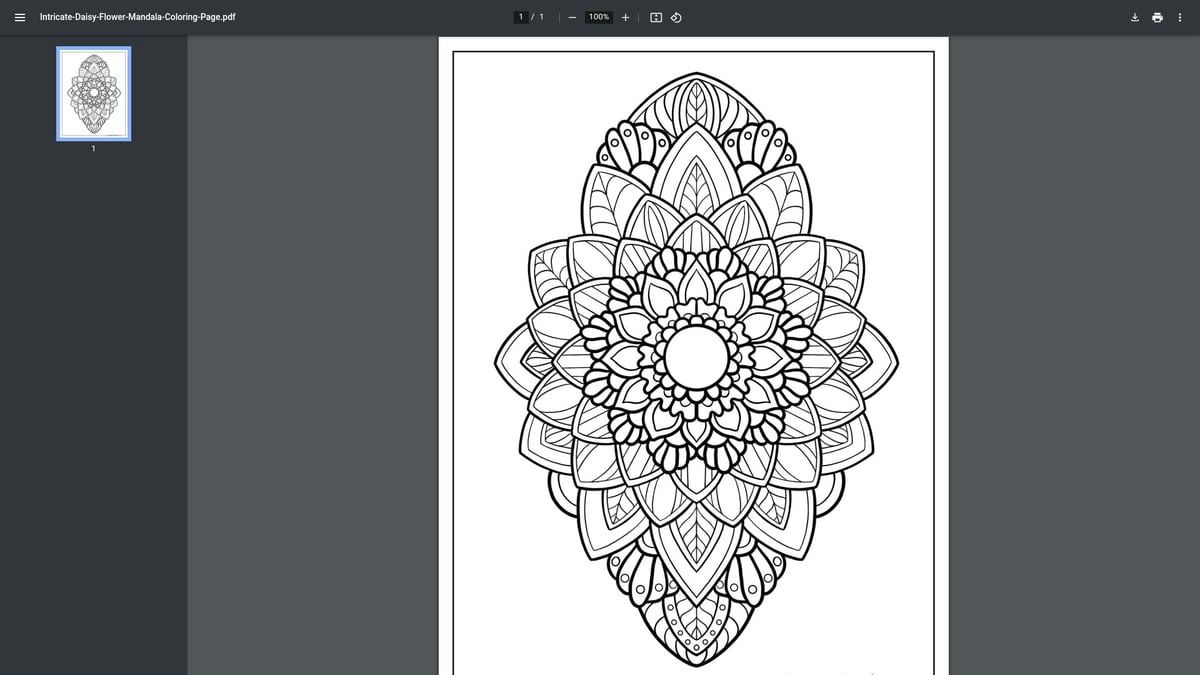This screenshot has width=1200, height=675.
Task: Click the page 1 label under the thumbnail
Action: click(x=93, y=148)
